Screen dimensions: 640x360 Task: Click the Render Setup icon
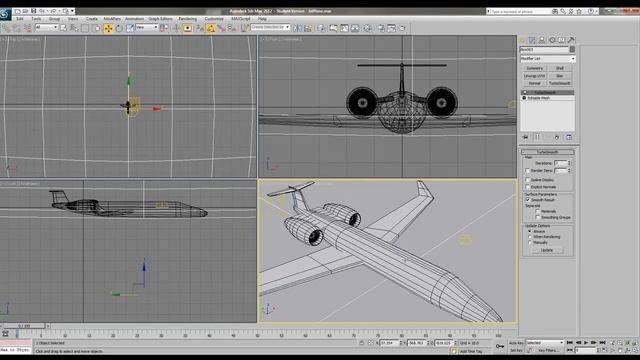381,28
